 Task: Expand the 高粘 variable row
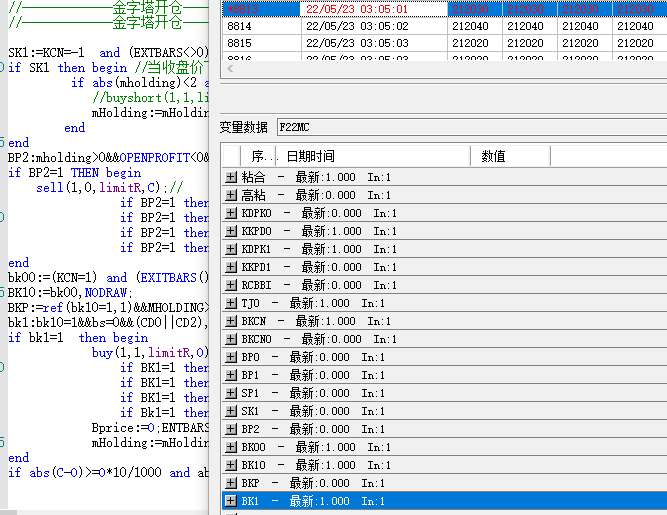pyautogui.click(x=231, y=195)
